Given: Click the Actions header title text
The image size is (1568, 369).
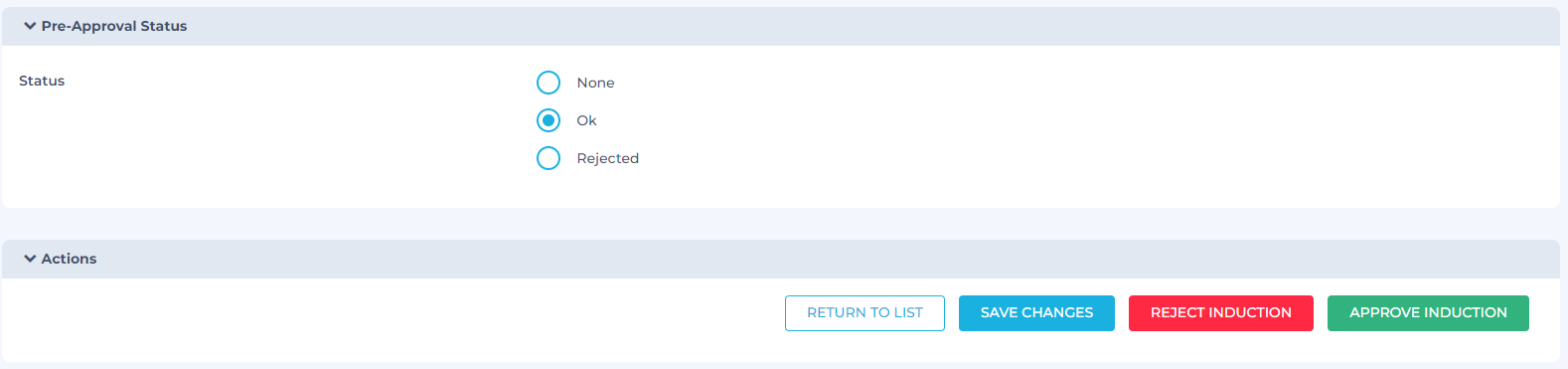Looking at the screenshot, I should tap(69, 259).
